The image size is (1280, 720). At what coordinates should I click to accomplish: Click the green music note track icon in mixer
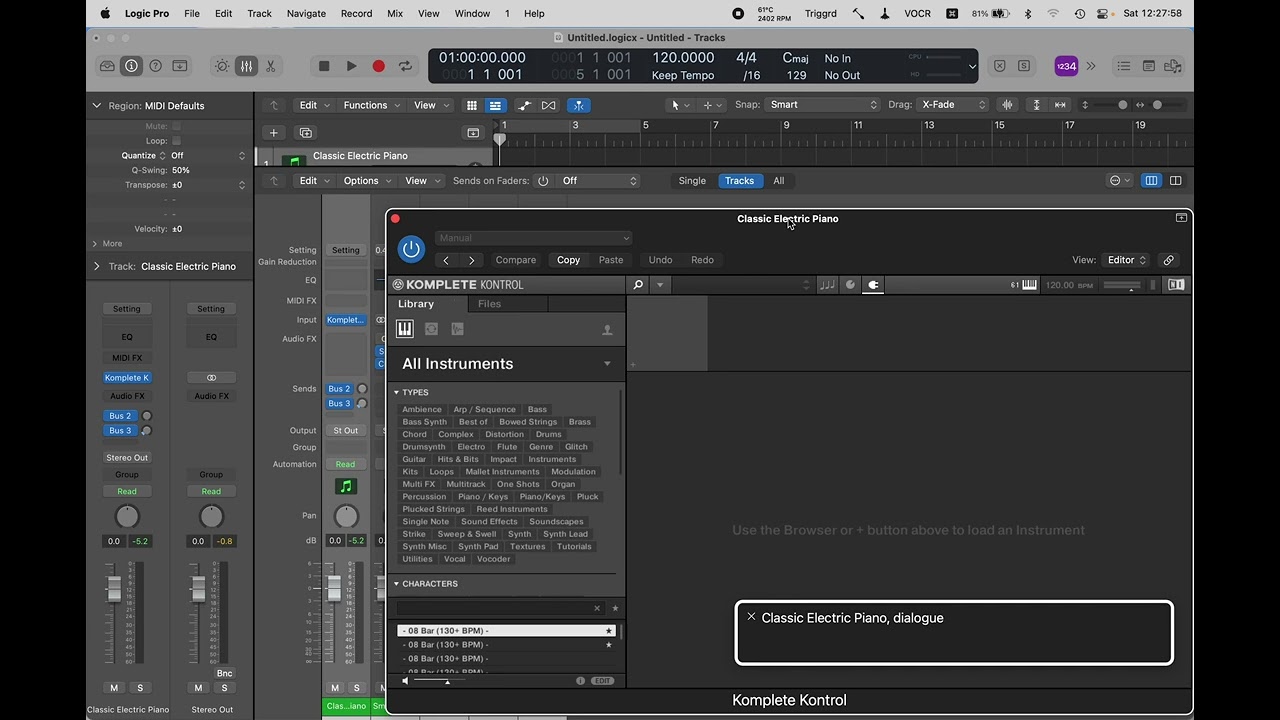[x=346, y=487]
